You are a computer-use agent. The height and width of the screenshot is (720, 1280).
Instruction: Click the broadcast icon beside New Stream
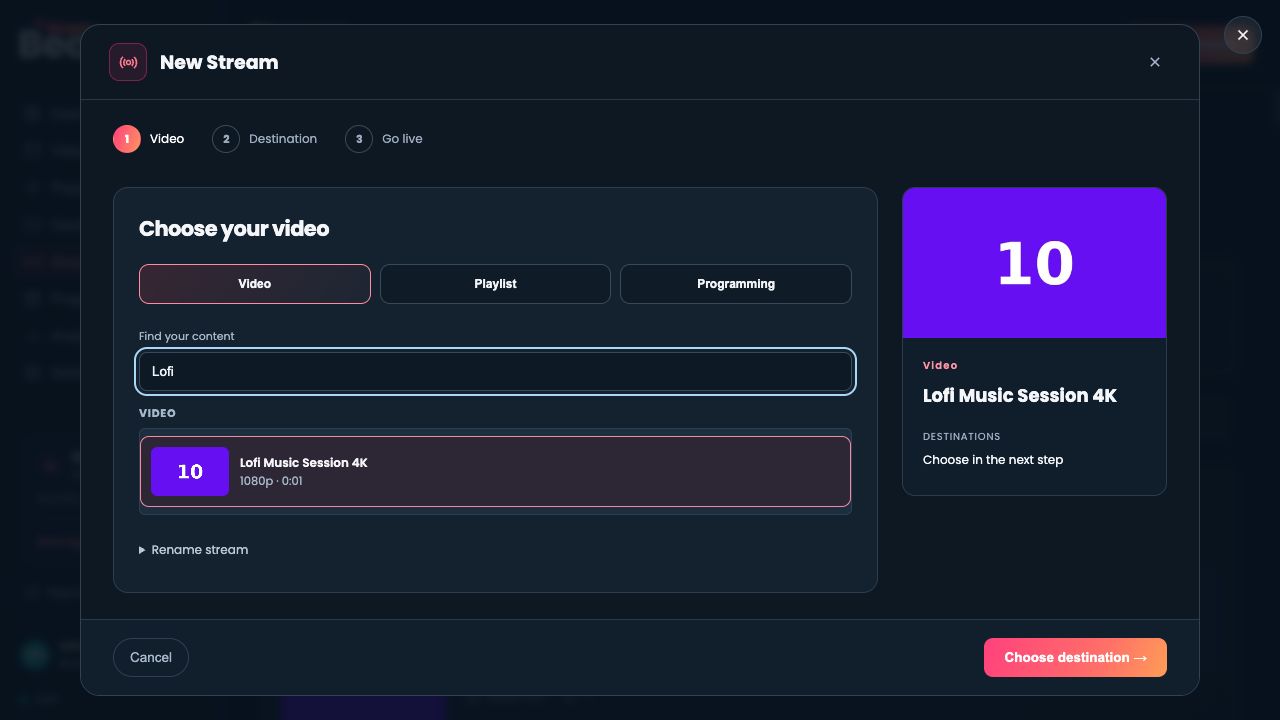(128, 62)
